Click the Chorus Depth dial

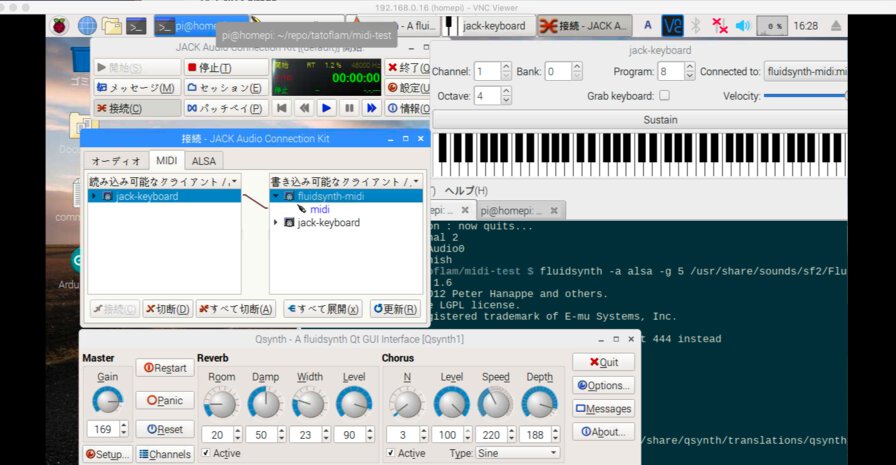(x=539, y=403)
